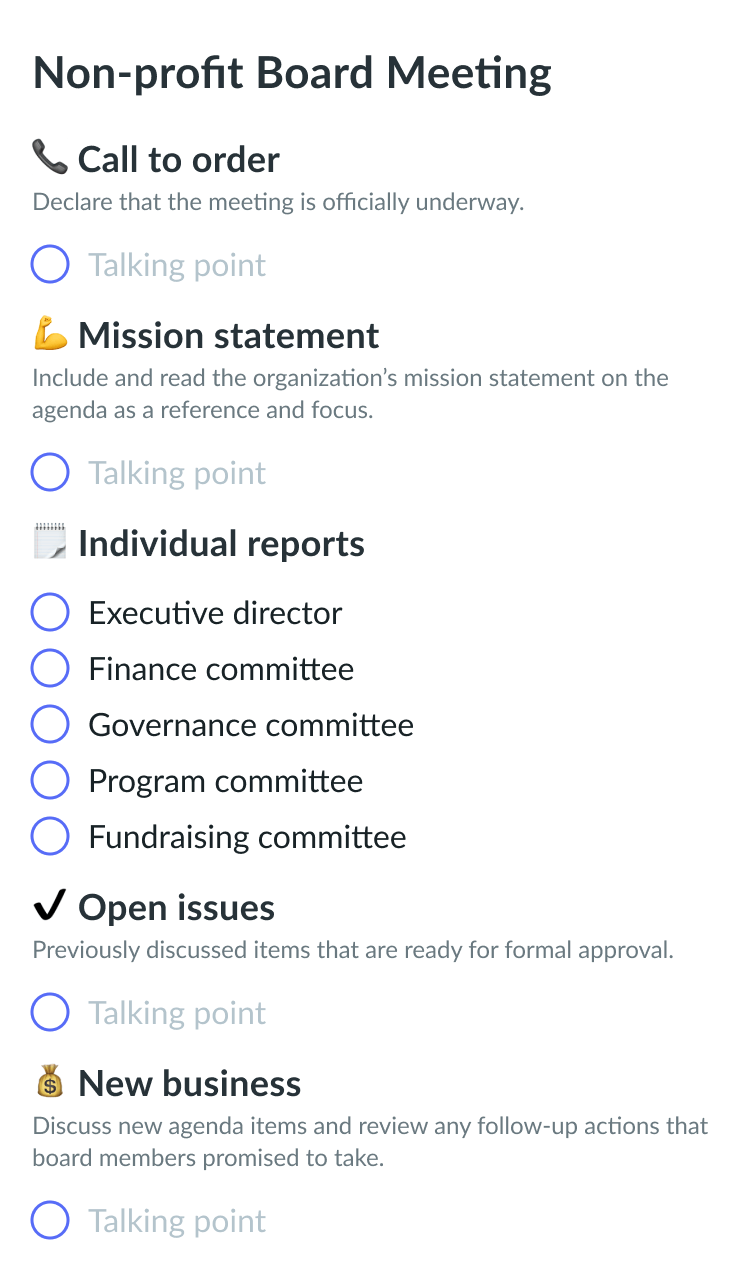Click the Talking point field under Call to order

tap(177, 265)
